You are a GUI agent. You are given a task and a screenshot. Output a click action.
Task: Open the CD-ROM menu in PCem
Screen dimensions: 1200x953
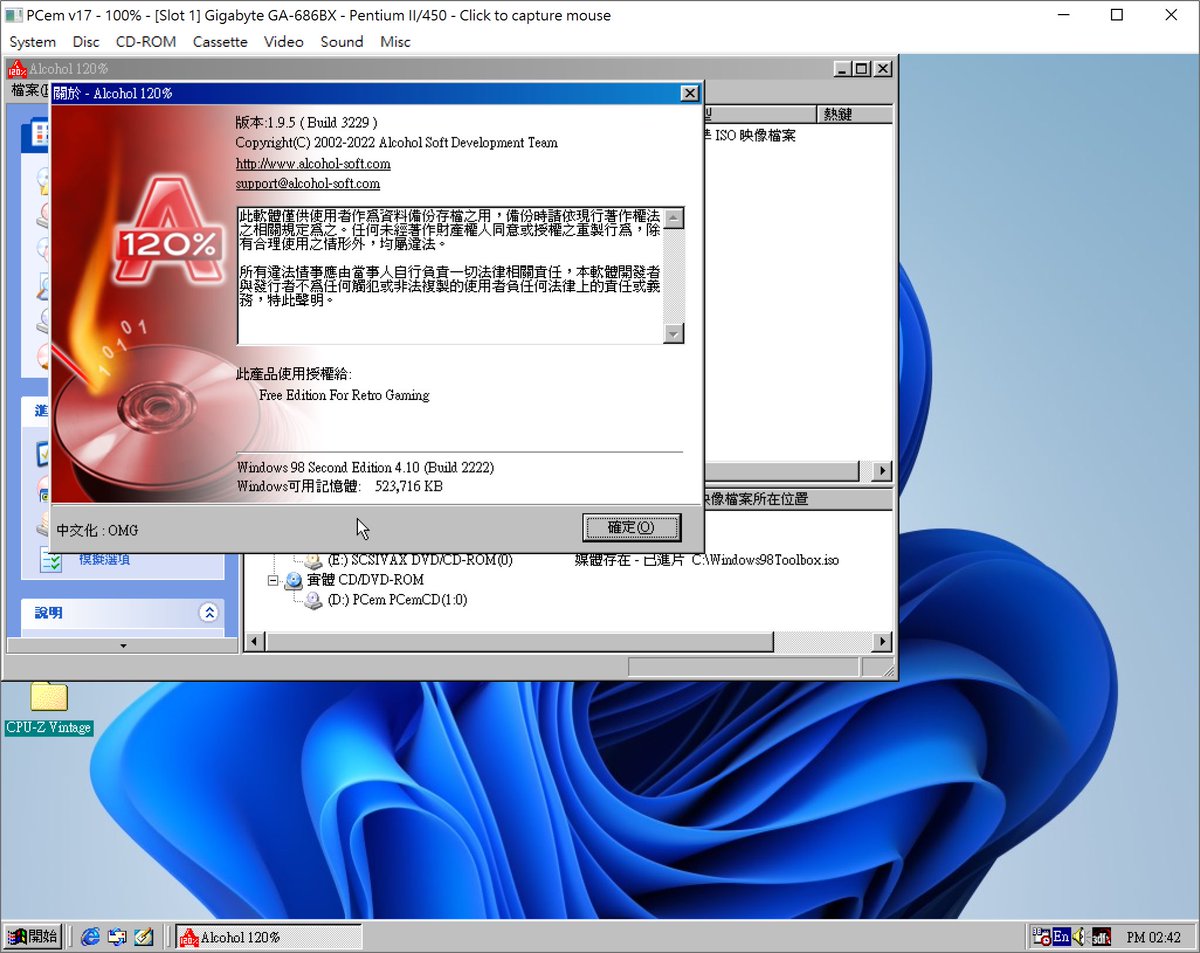point(146,42)
